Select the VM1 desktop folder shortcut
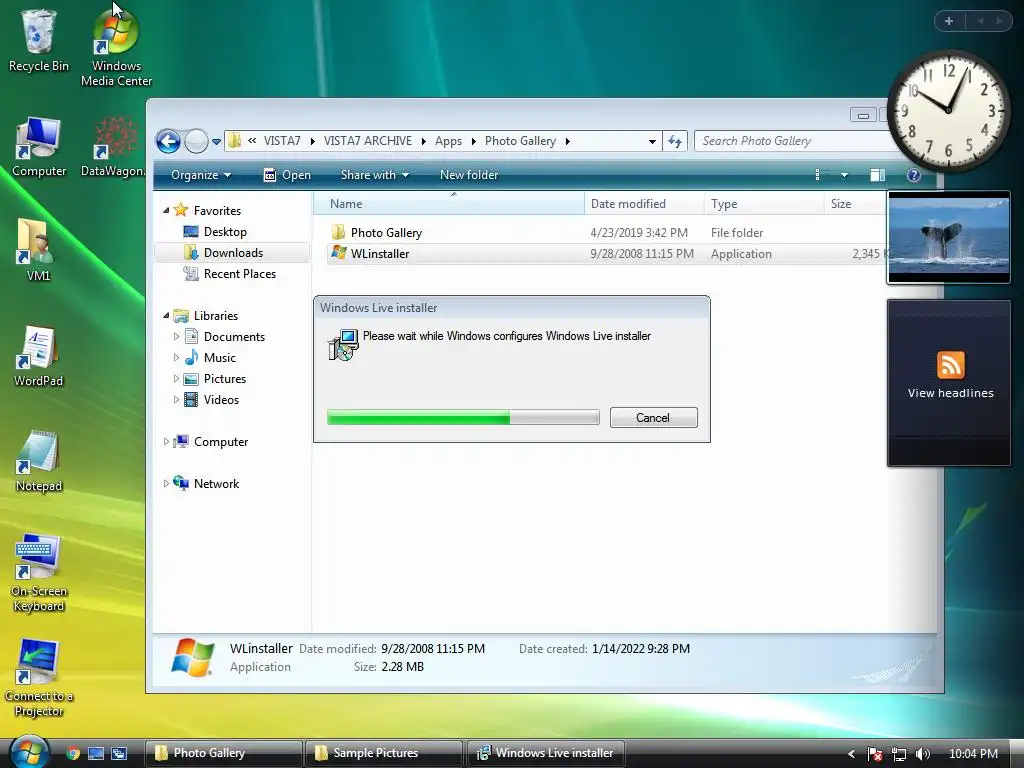This screenshot has width=1024, height=768. click(37, 251)
